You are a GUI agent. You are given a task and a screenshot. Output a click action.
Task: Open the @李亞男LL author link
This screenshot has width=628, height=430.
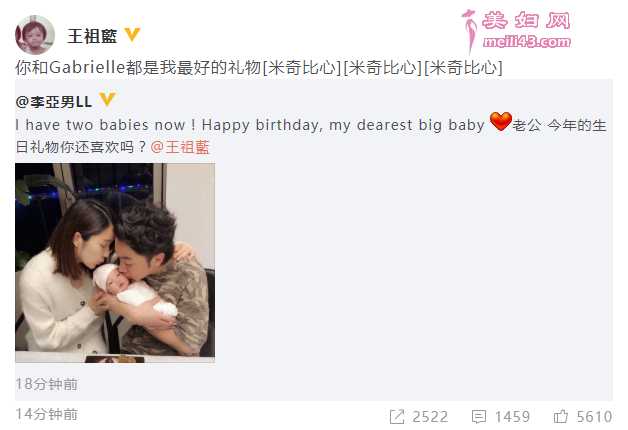54,102
